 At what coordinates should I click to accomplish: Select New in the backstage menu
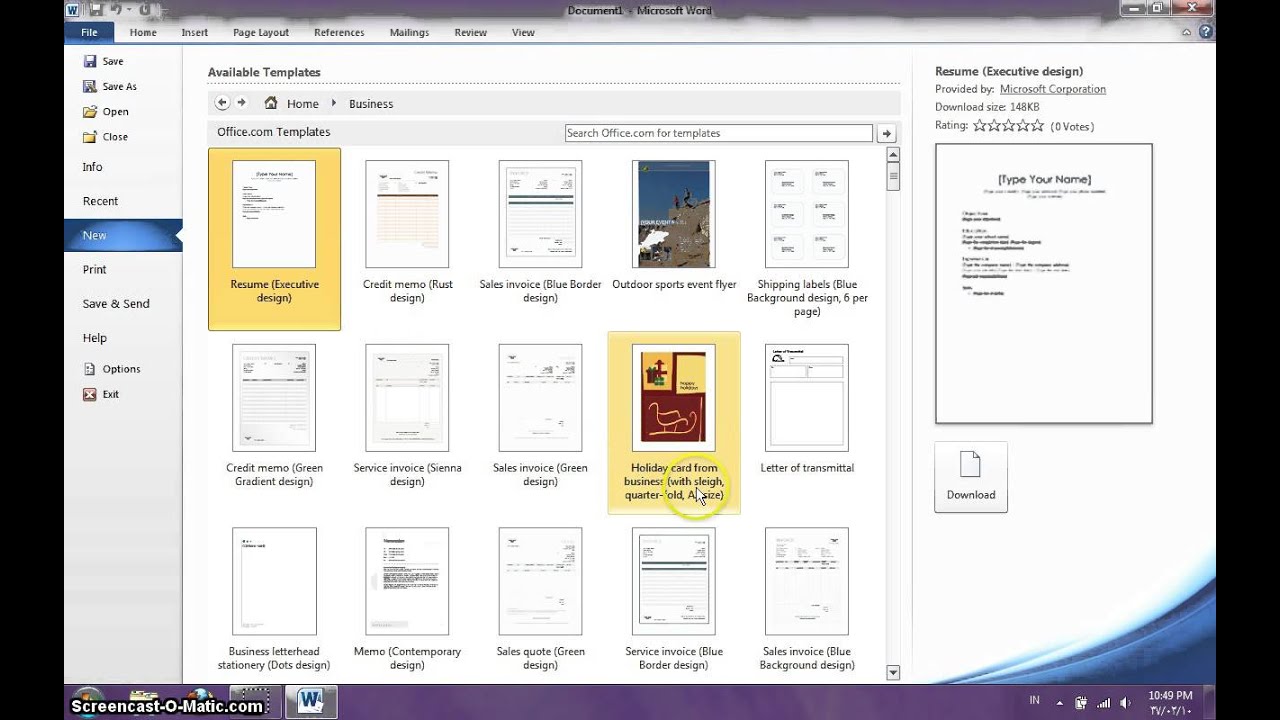pos(123,235)
